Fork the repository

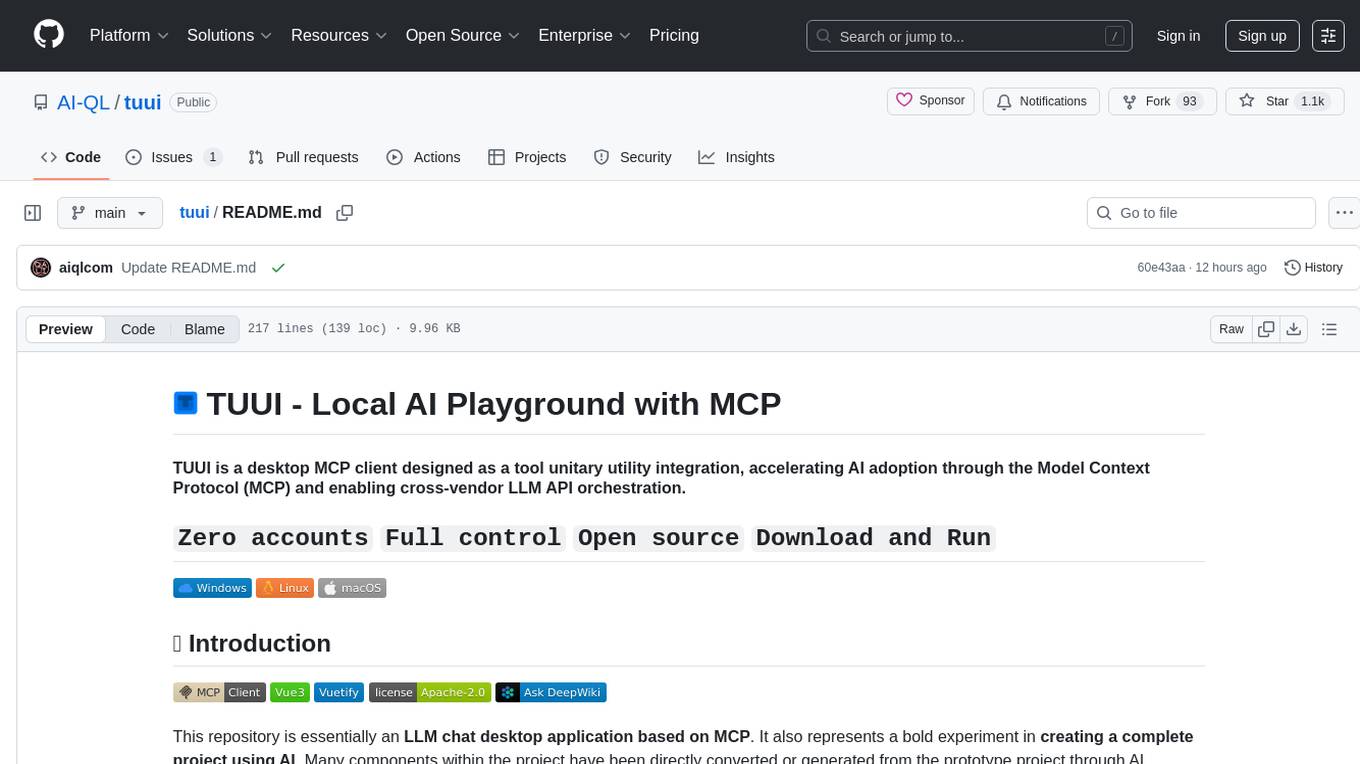pyautogui.click(x=1162, y=101)
